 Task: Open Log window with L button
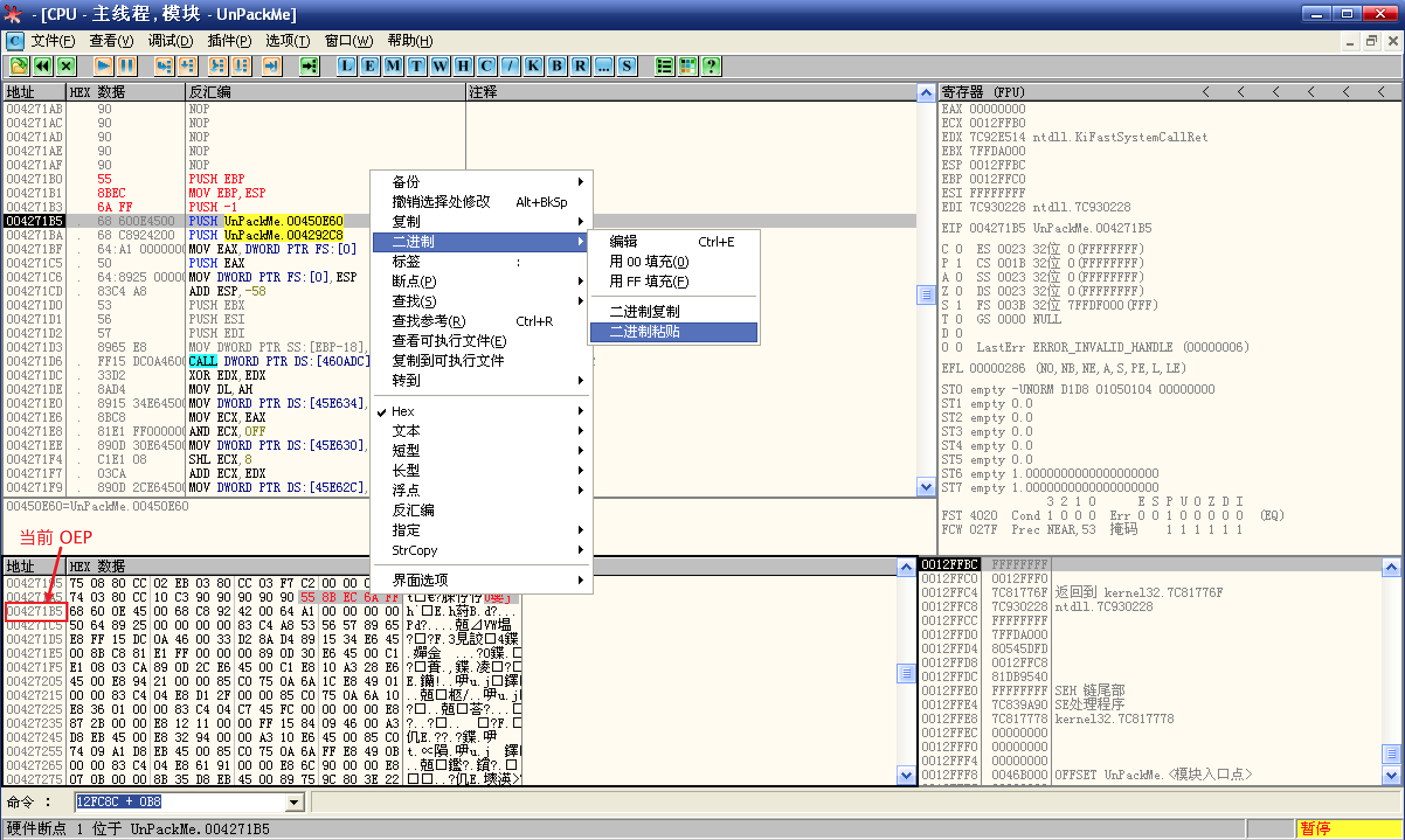click(x=347, y=66)
